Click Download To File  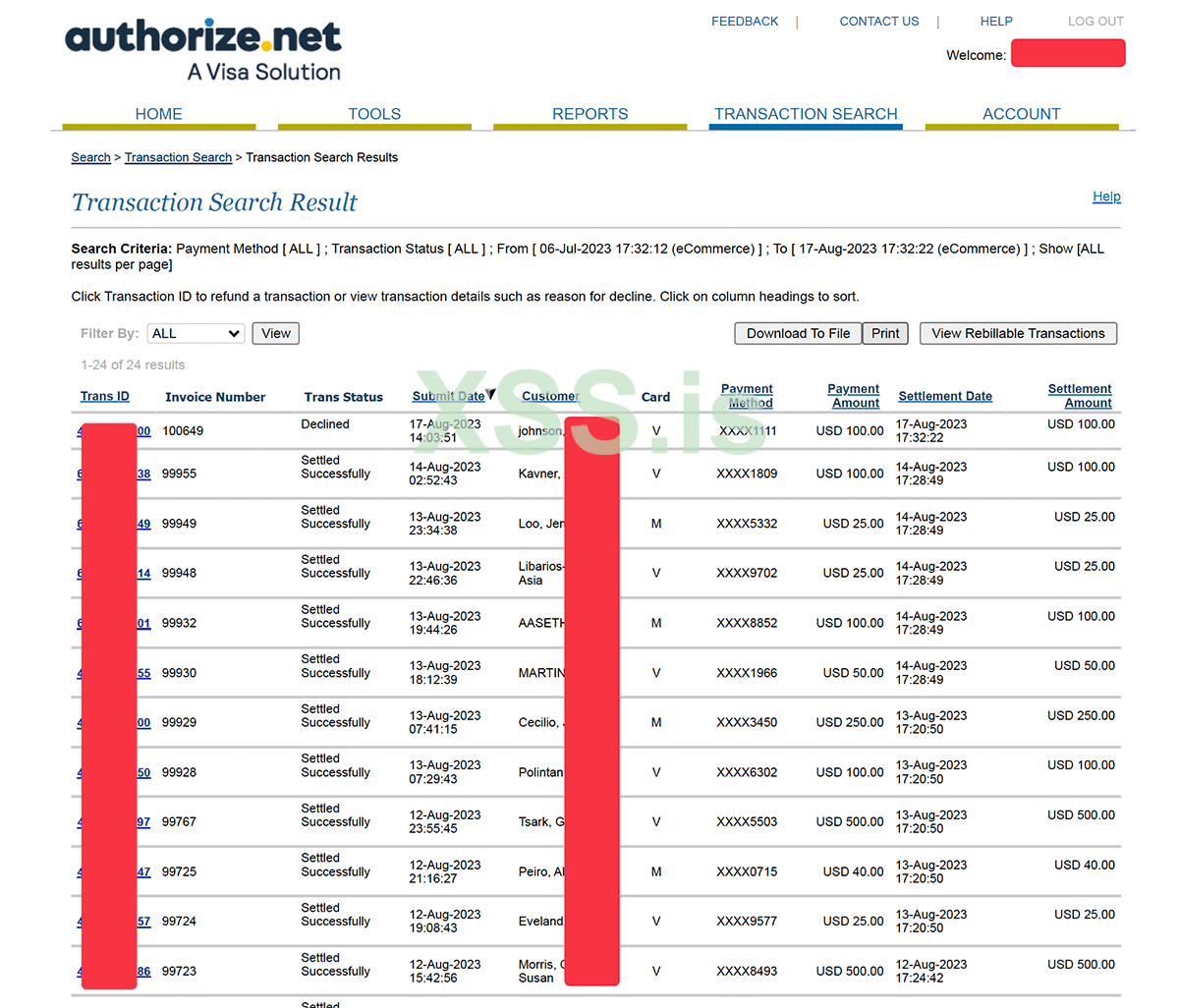click(x=797, y=333)
